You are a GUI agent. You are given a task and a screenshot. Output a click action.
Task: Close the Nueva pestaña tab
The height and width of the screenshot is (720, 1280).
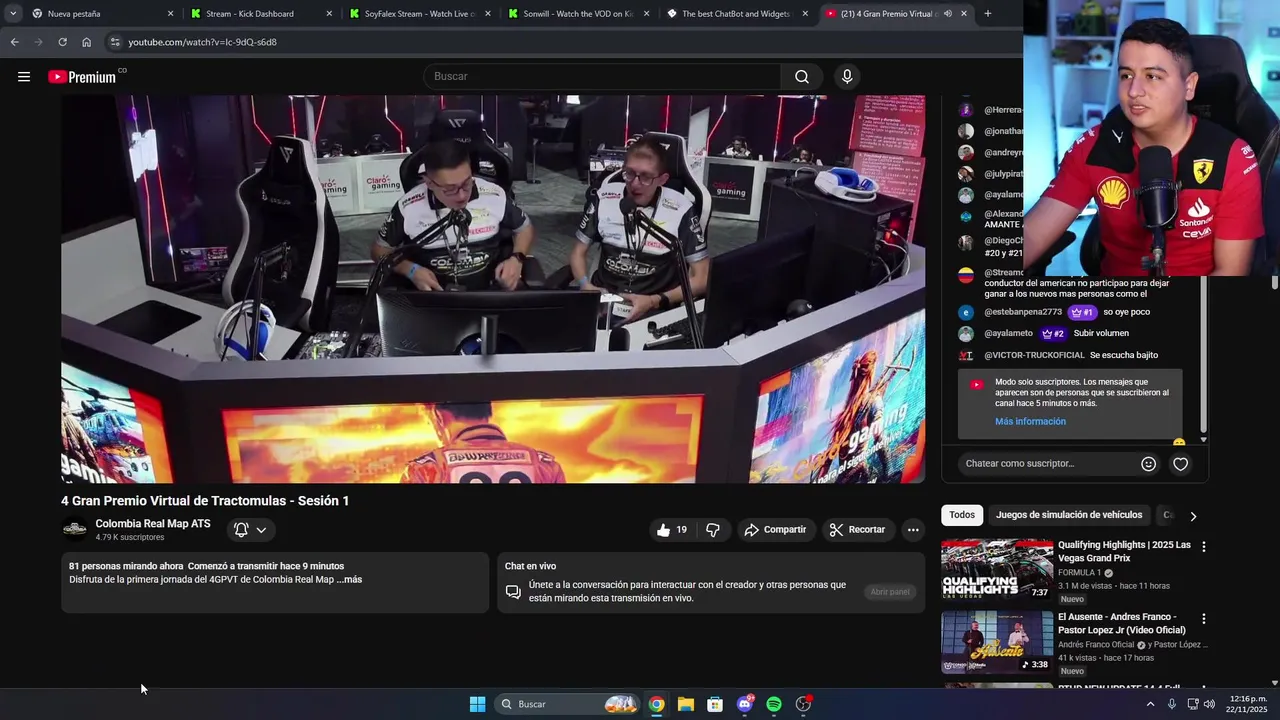(x=170, y=14)
